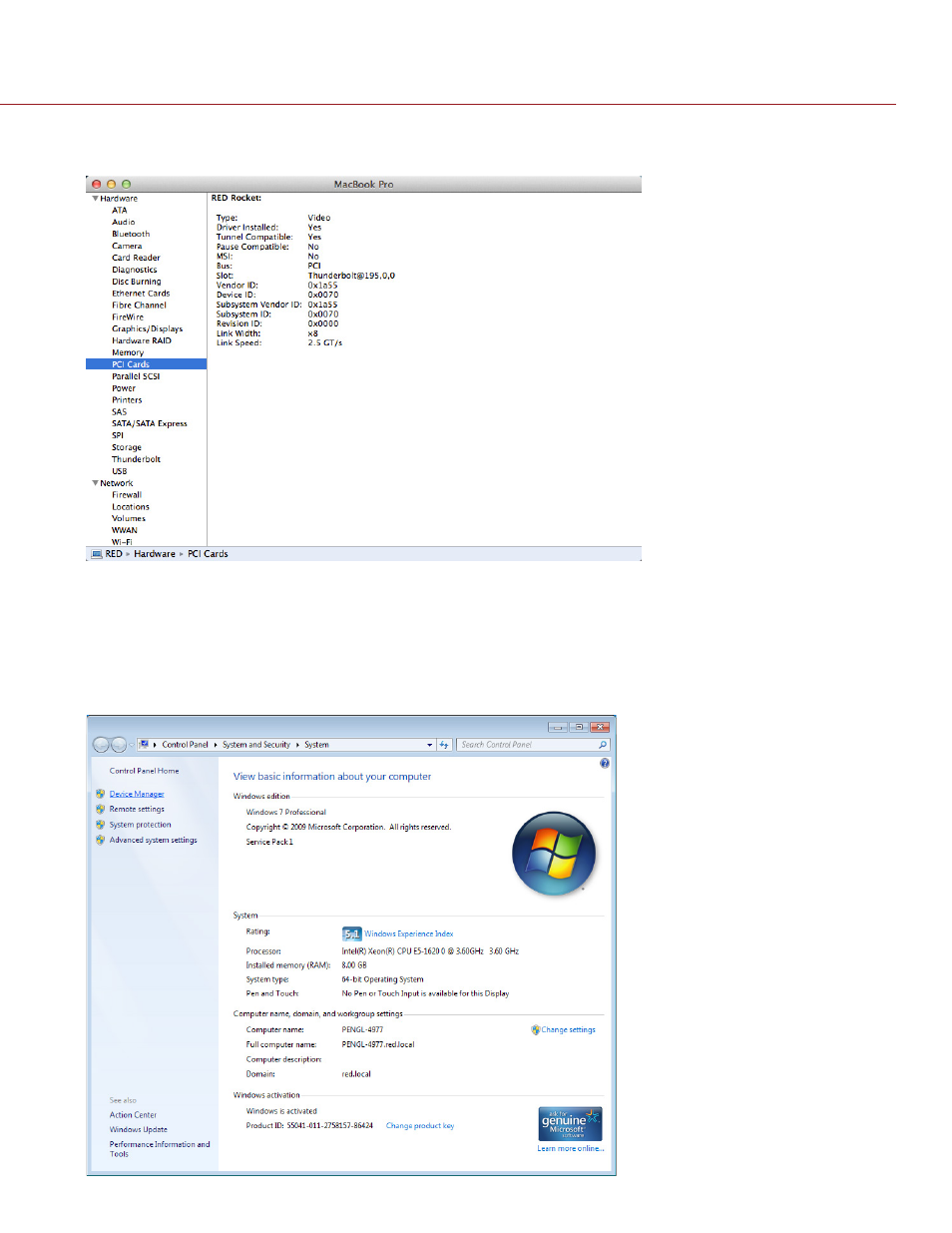Select Hardware RAID entry
Image resolution: width=952 pixels, height=1233 pixels.
point(142,340)
